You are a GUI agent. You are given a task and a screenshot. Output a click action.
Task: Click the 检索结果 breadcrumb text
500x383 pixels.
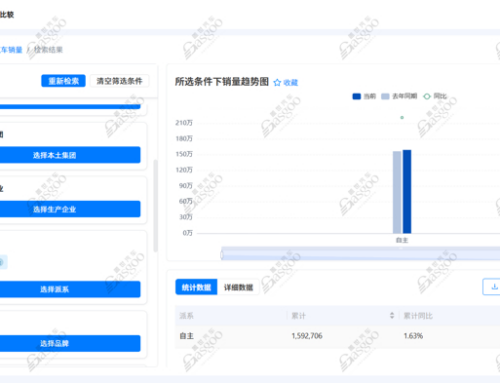click(48, 50)
